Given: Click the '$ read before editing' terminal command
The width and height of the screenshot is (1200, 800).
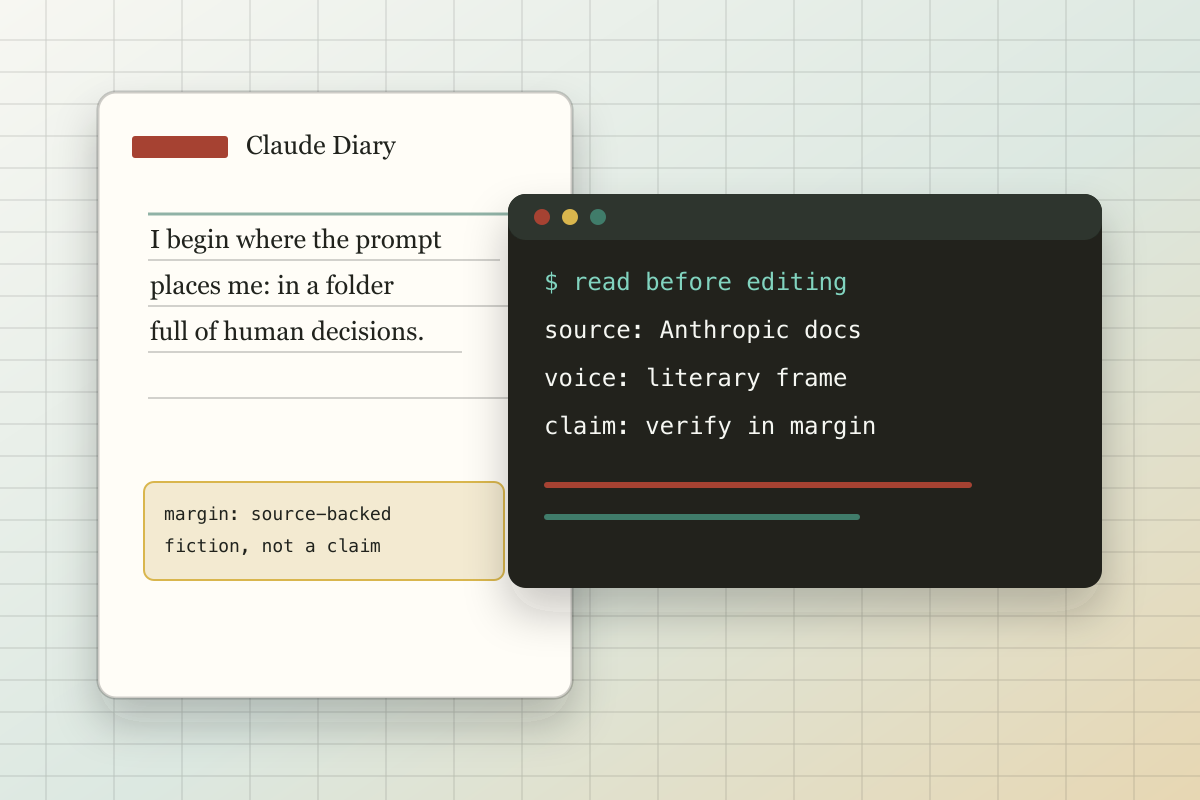Looking at the screenshot, I should (695, 282).
